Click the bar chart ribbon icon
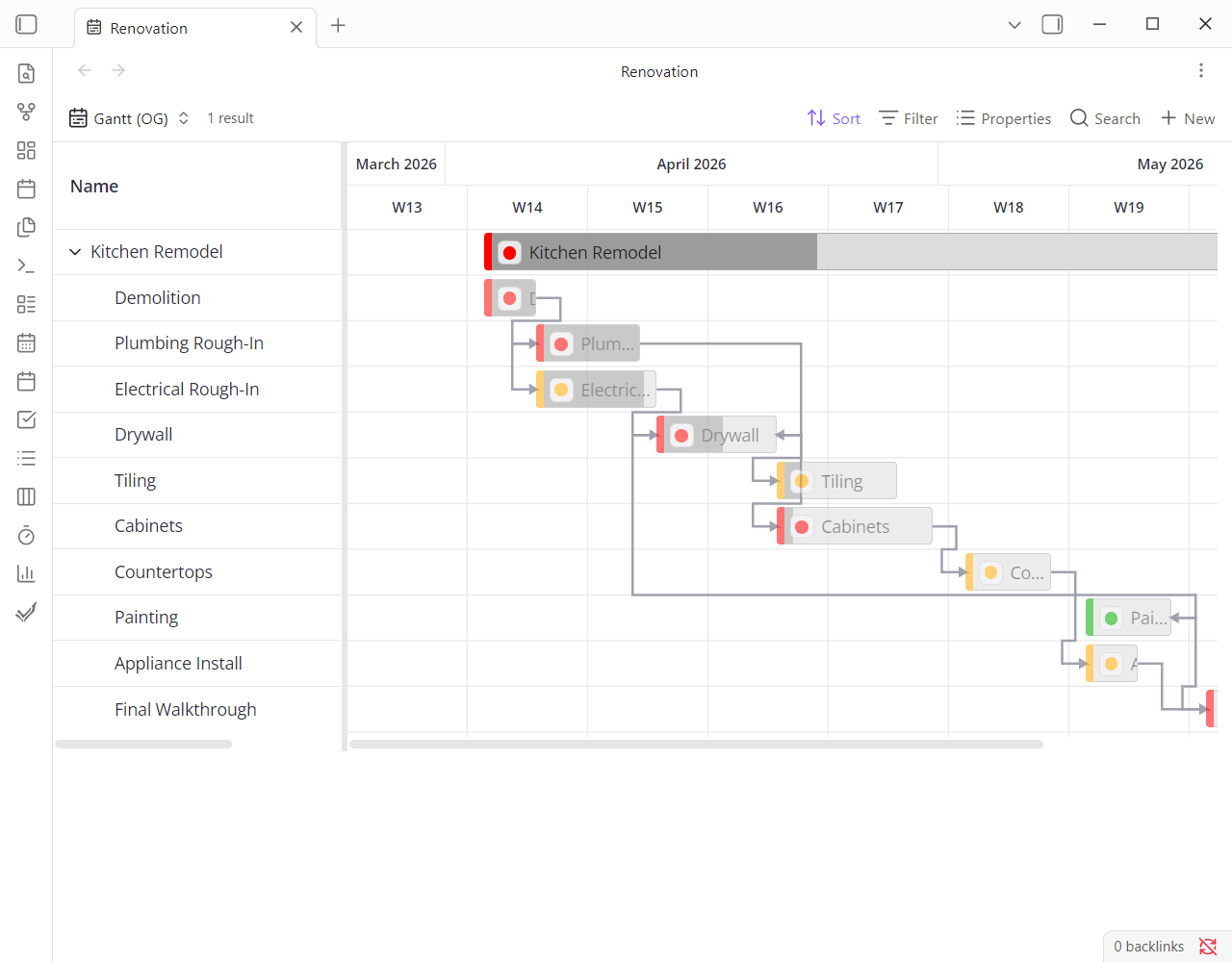 [26, 573]
